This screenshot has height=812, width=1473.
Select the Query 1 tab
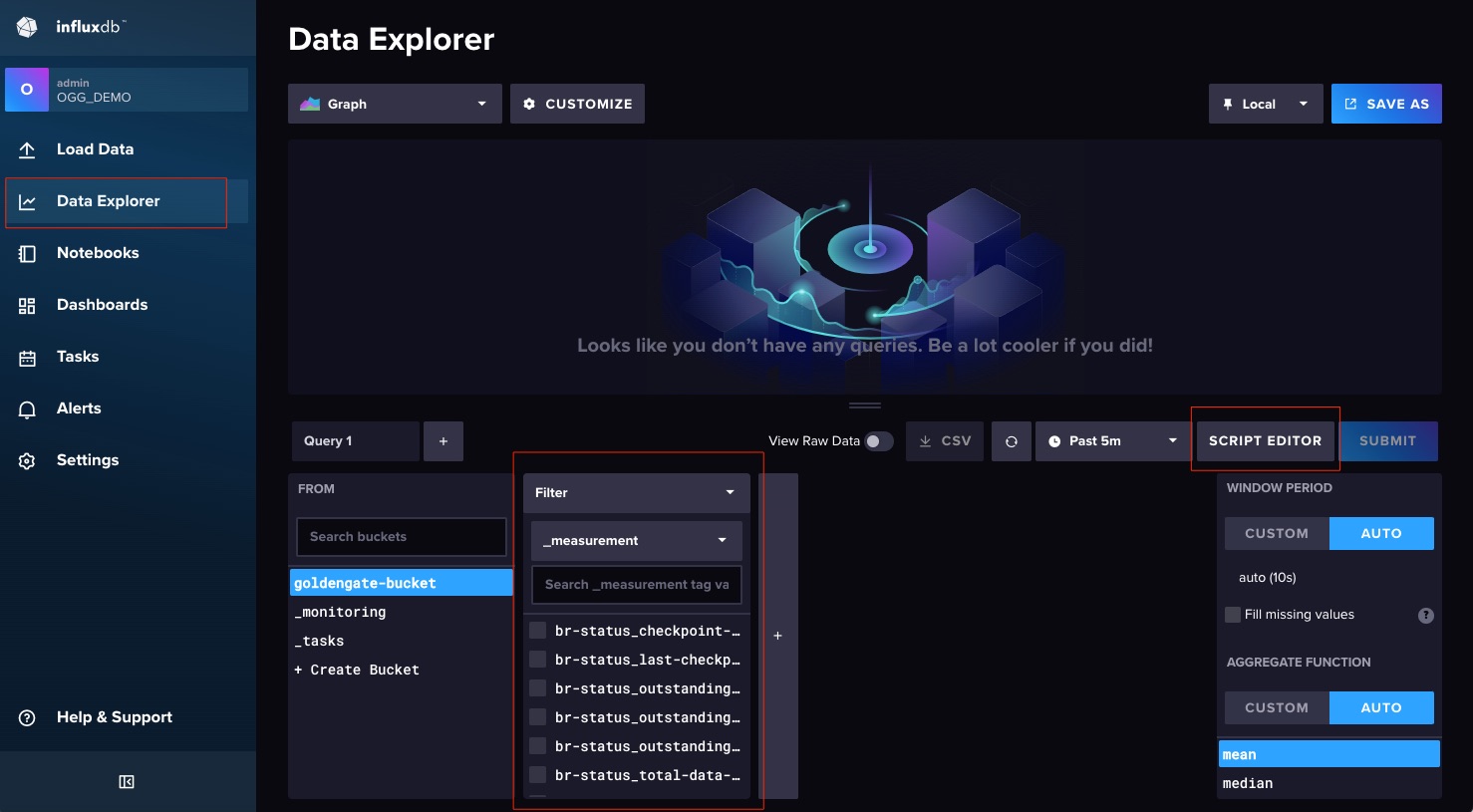354,441
